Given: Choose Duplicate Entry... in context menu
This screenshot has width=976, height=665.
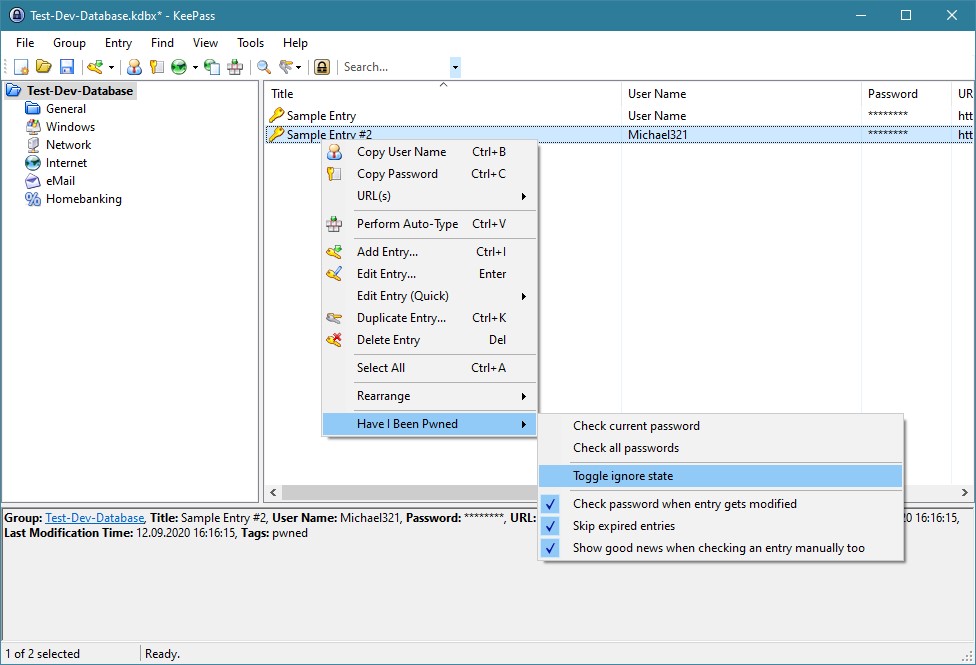Looking at the screenshot, I should pyautogui.click(x=429, y=318).
